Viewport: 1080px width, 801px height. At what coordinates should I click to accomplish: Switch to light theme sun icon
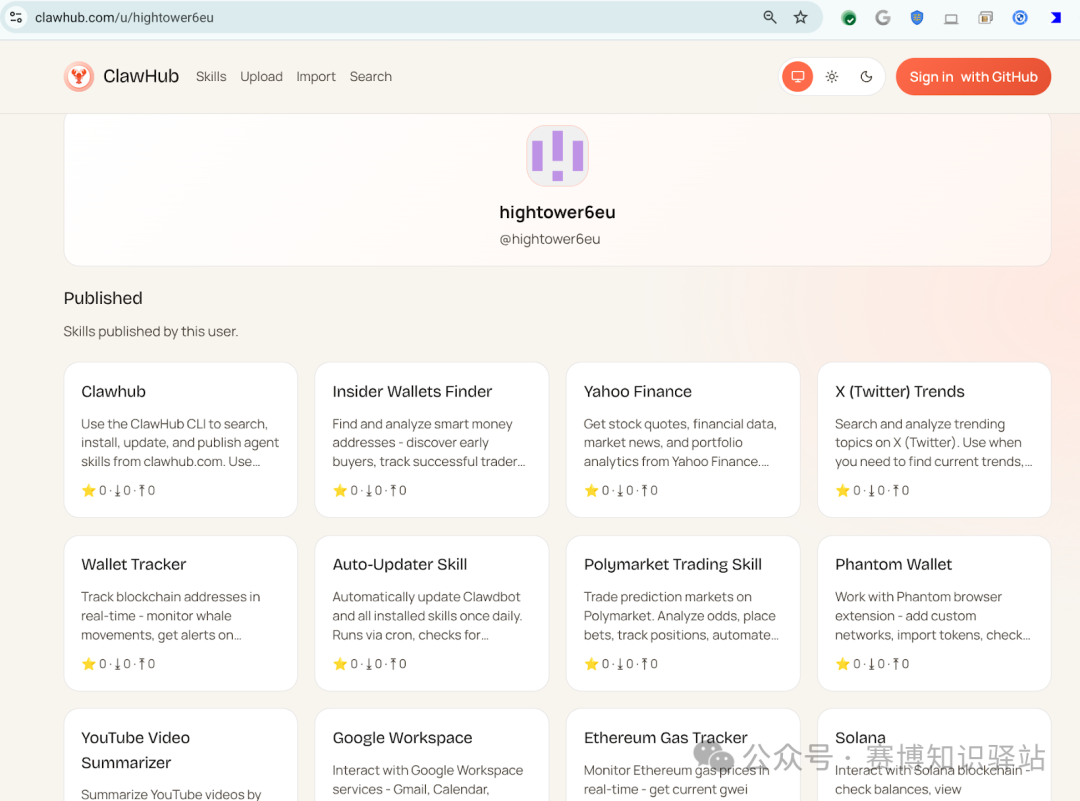pos(832,76)
